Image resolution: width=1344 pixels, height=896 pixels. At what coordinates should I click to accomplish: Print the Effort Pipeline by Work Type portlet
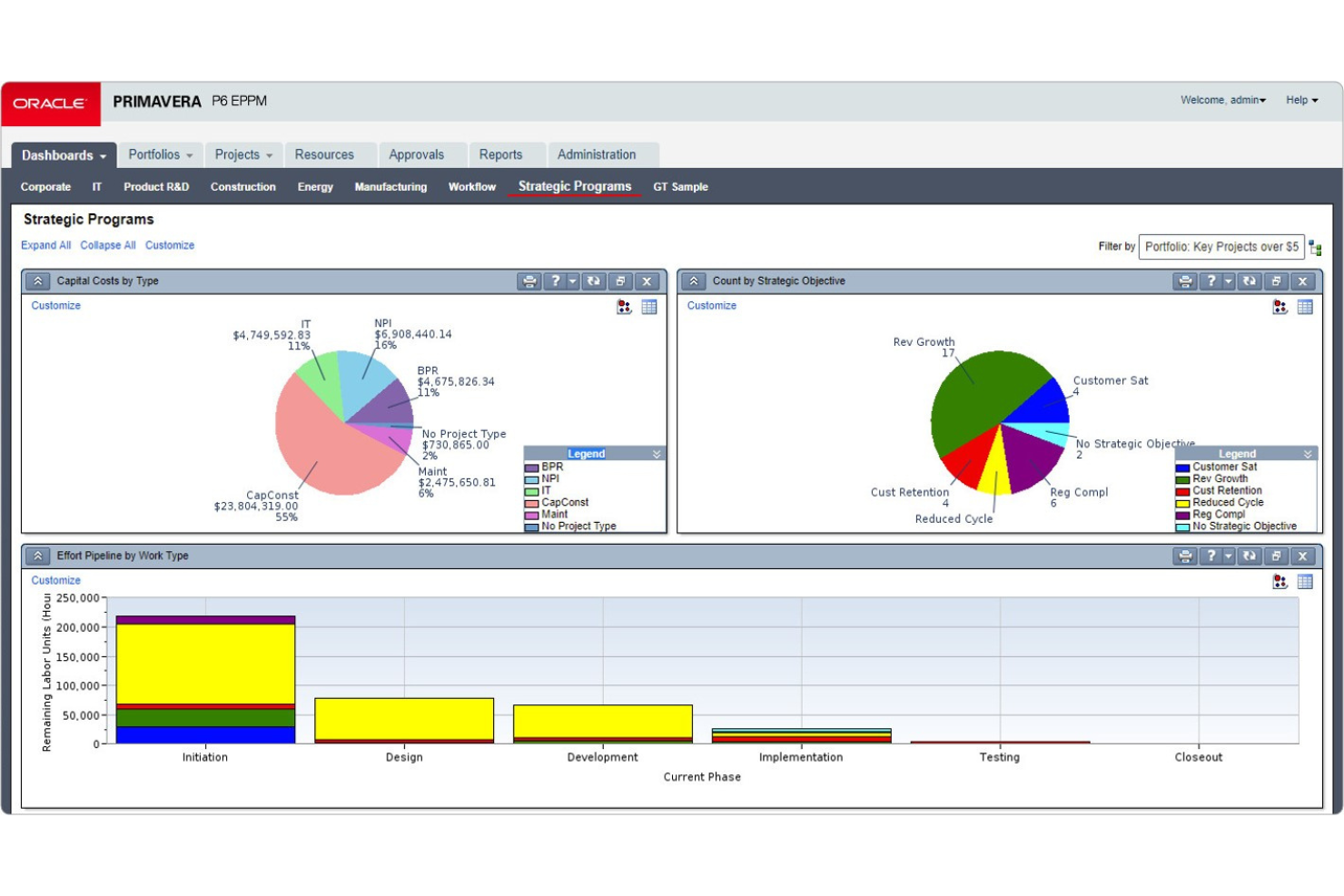pos(1185,556)
